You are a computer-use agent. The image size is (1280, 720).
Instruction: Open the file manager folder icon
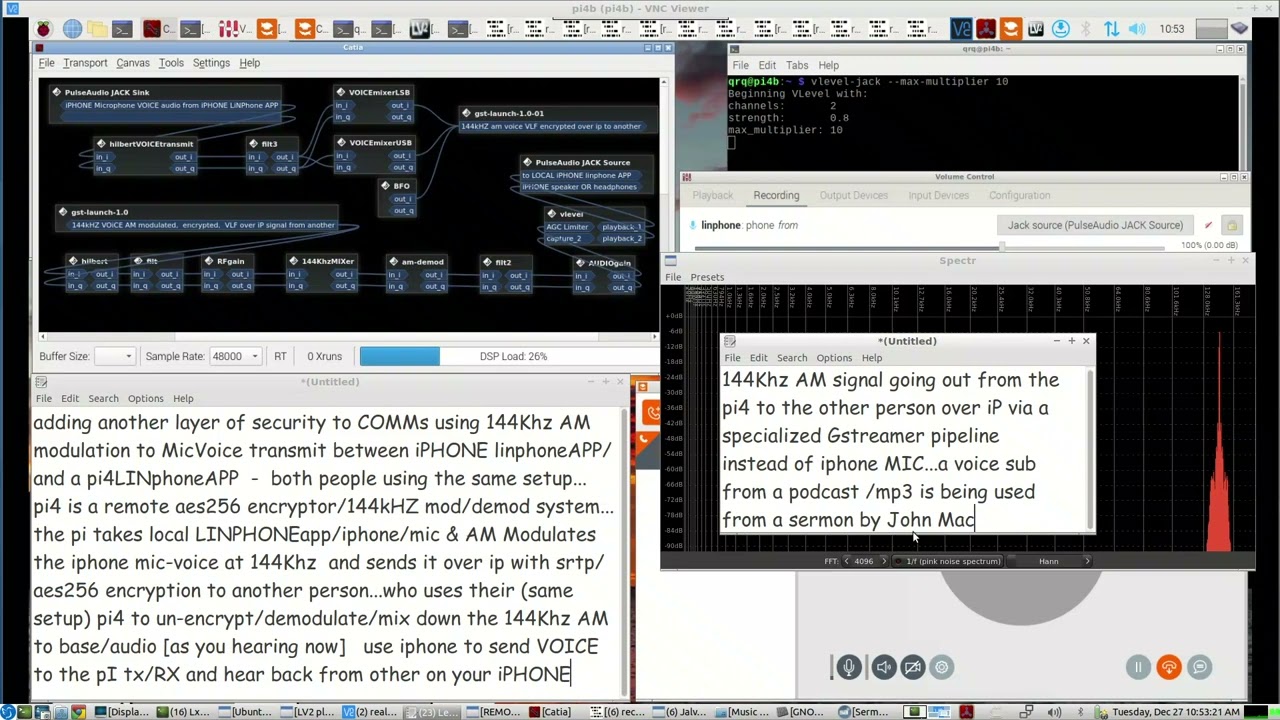(97, 29)
